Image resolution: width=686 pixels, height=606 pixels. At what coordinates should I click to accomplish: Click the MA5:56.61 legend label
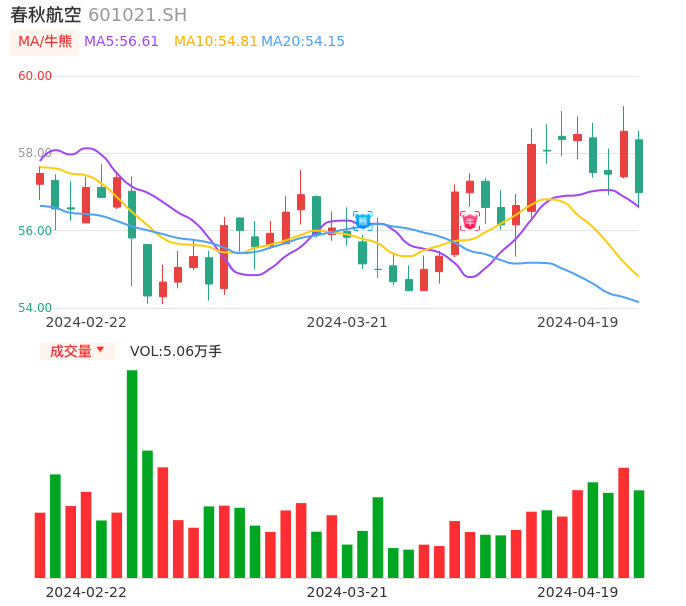pos(121,42)
